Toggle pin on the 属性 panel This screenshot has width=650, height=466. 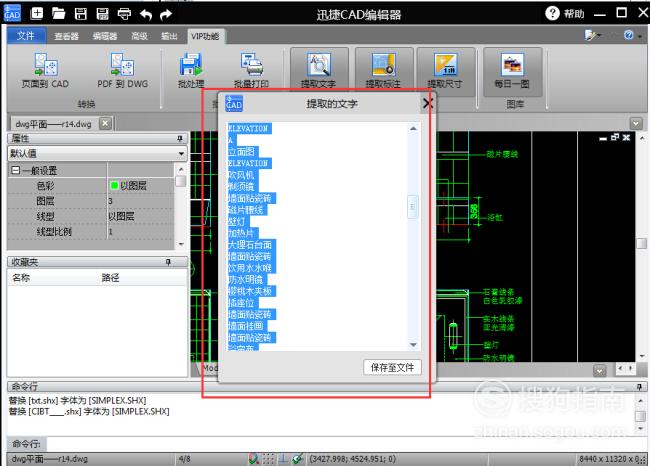[180, 138]
